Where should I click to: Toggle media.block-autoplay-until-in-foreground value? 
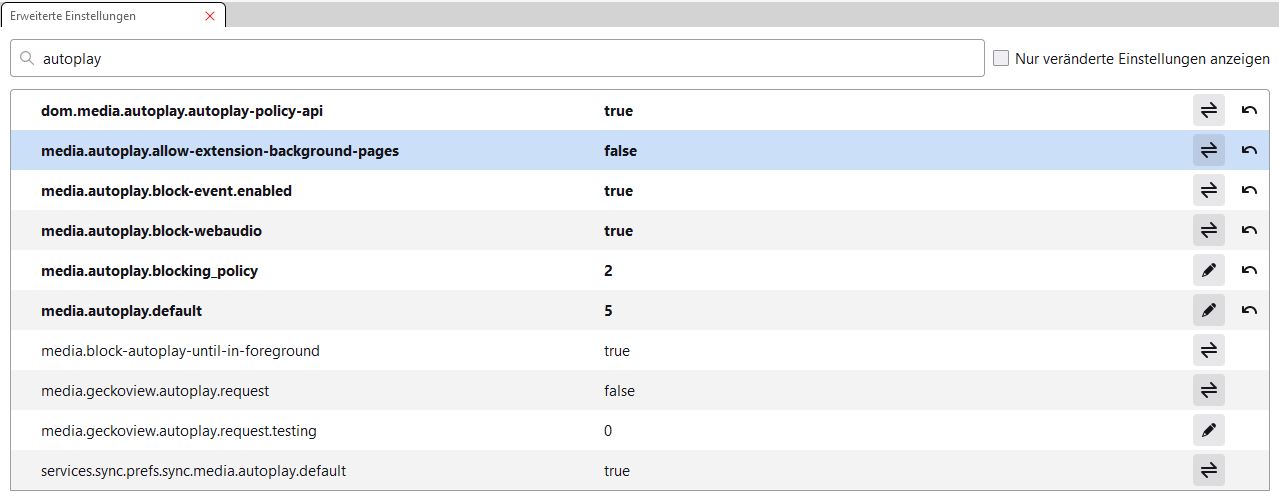(x=1208, y=351)
